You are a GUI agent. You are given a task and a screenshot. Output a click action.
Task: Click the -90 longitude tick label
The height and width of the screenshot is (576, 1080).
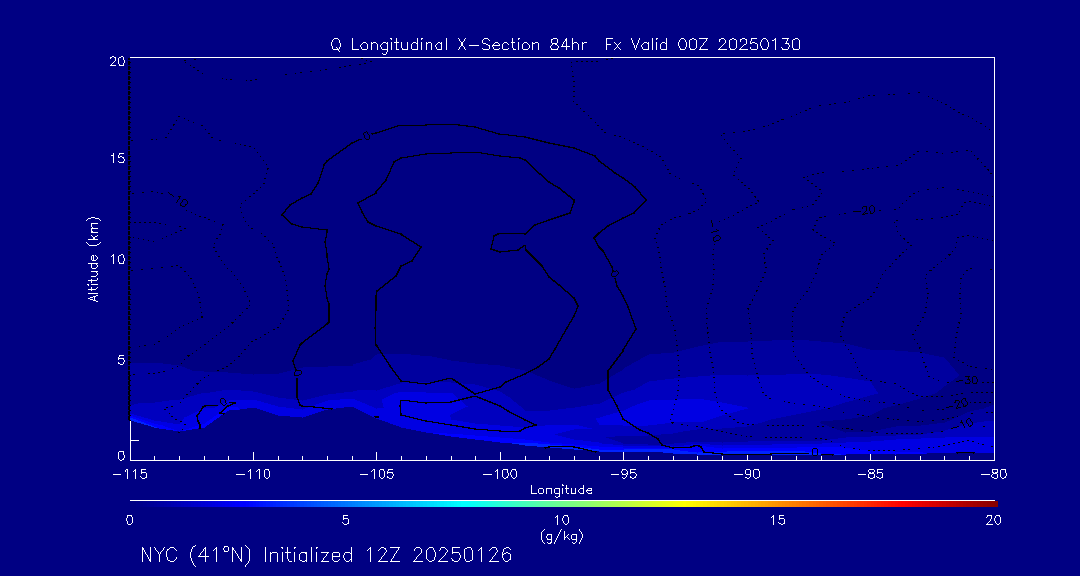click(747, 475)
